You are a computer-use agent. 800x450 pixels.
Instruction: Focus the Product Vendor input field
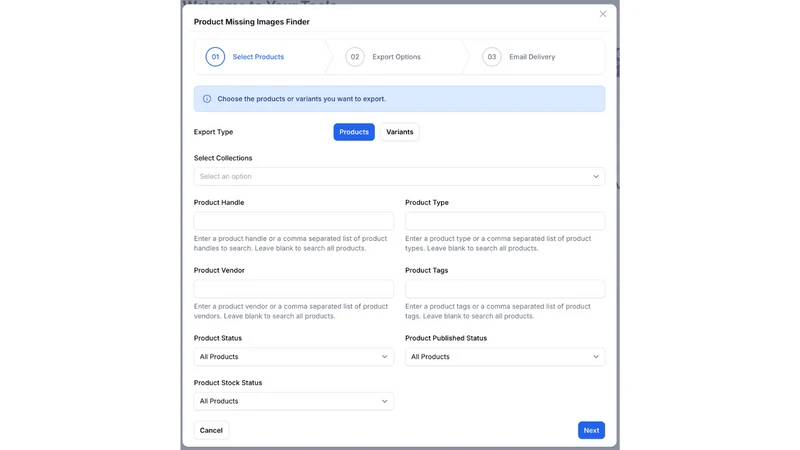click(x=294, y=289)
